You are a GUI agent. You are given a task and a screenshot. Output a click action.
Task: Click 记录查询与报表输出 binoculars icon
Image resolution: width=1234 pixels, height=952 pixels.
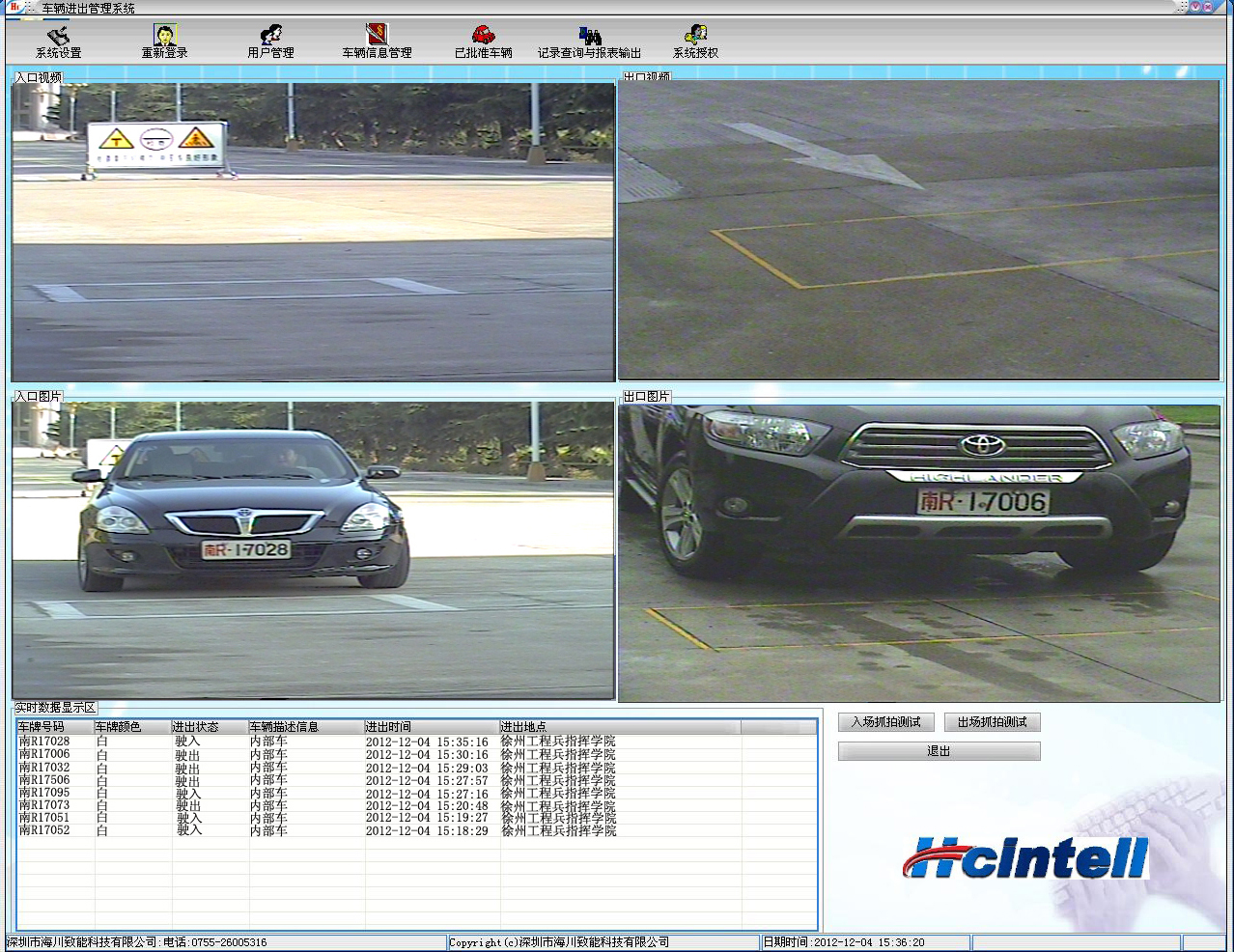pyautogui.click(x=589, y=38)
